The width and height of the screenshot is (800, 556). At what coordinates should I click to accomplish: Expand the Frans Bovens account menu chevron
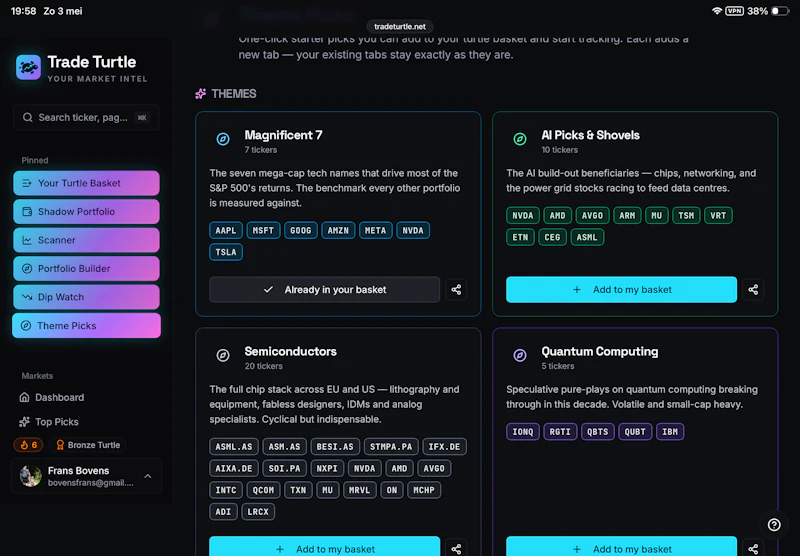click(148, 476)
